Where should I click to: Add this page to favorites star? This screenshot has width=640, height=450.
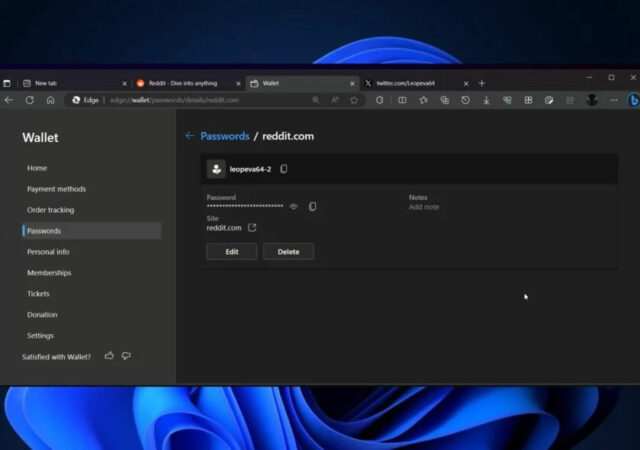coord(353,100)
